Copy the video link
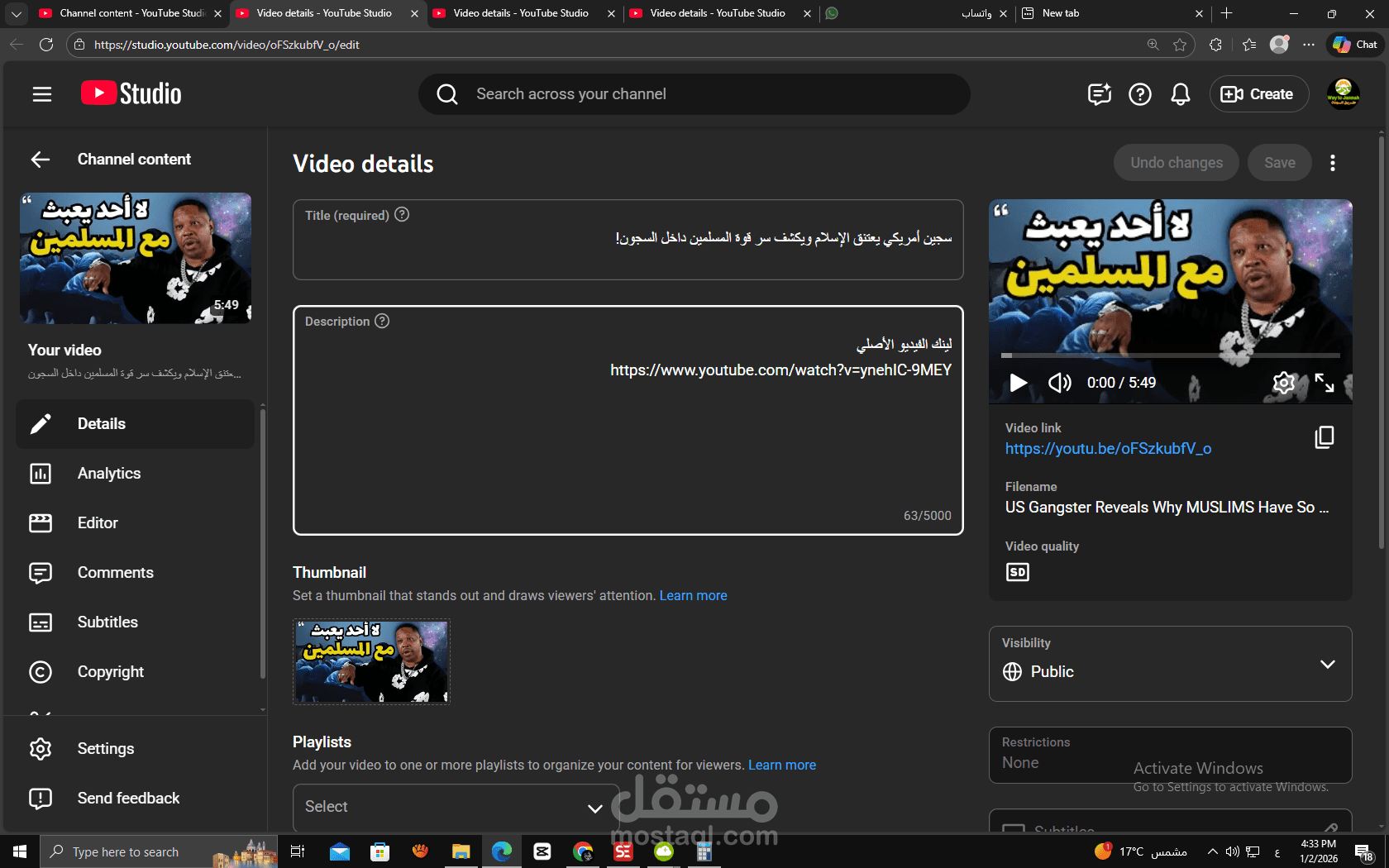 (1325, 437)
